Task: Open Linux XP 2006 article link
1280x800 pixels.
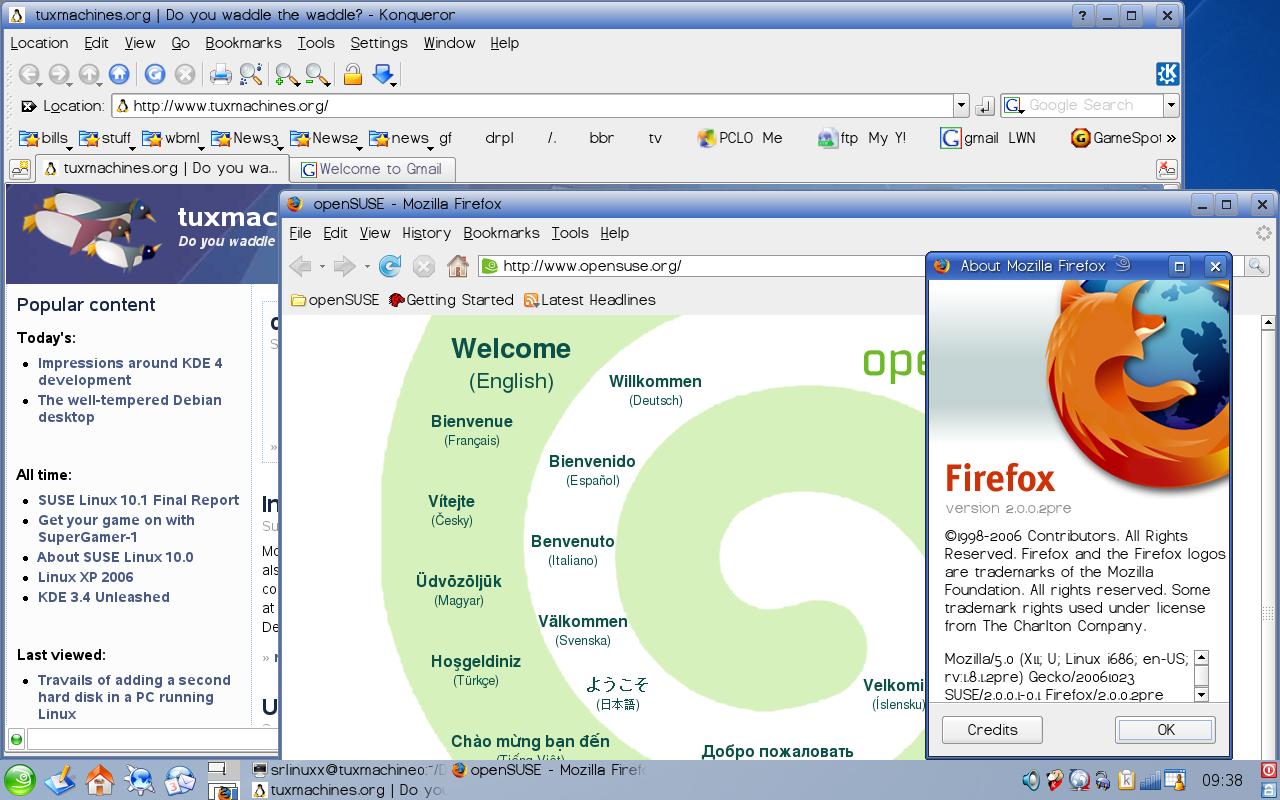Action: point(86,577)
